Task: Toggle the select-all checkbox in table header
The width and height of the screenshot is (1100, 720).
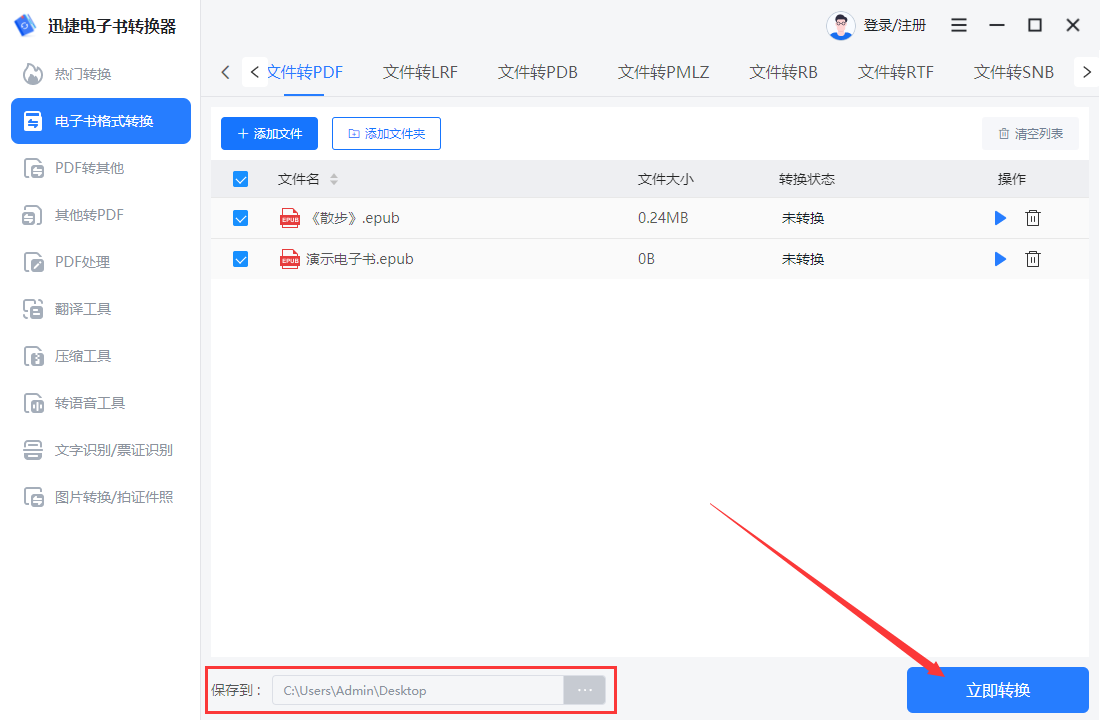Action: pos(240,178)
